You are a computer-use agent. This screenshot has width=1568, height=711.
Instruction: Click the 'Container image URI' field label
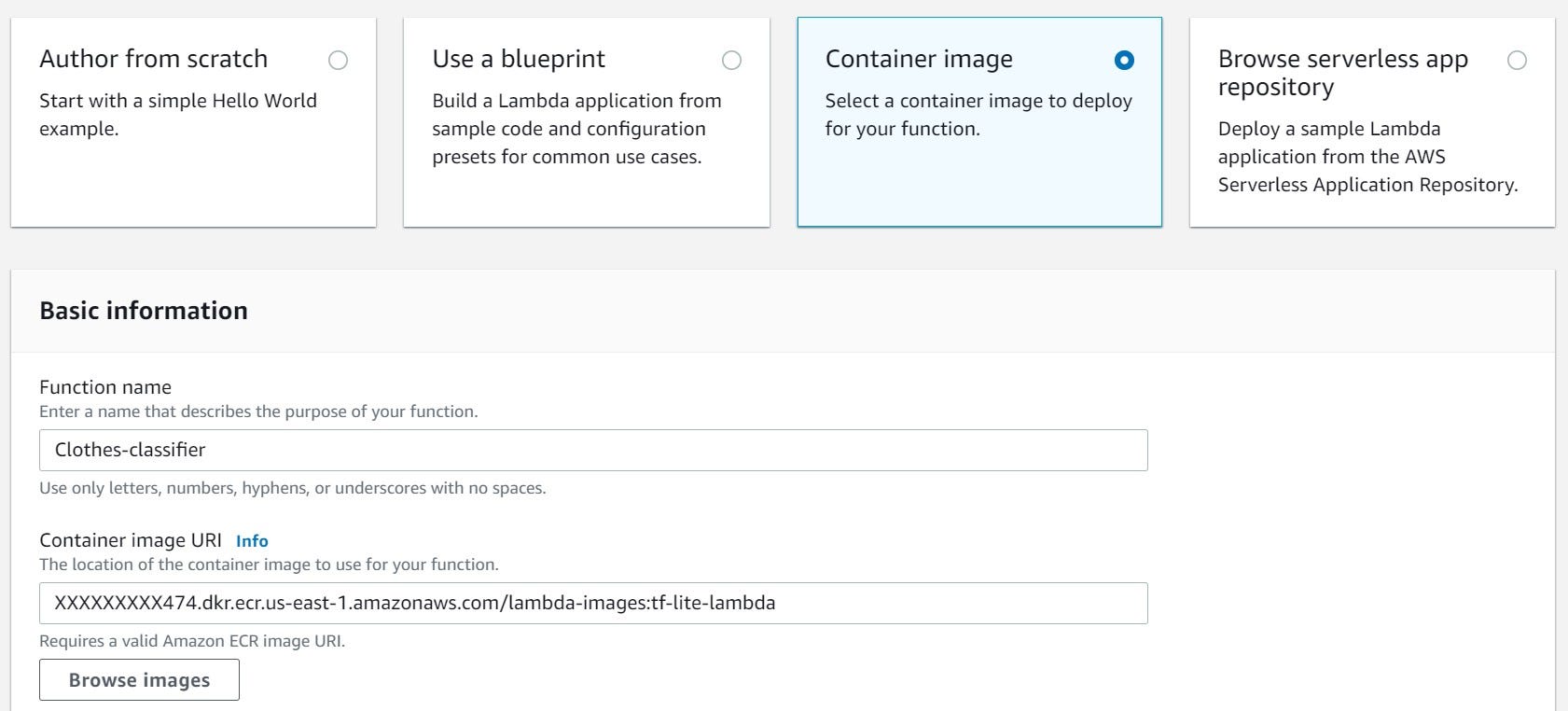pos(131,540)
